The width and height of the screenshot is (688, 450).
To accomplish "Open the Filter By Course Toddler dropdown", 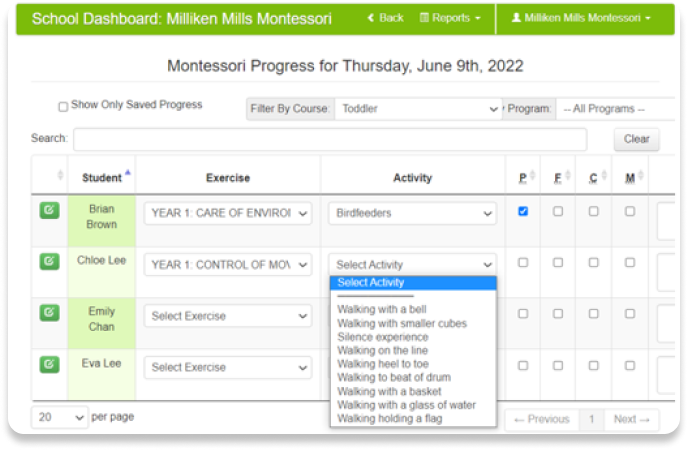I will click(x=418, y=109).
